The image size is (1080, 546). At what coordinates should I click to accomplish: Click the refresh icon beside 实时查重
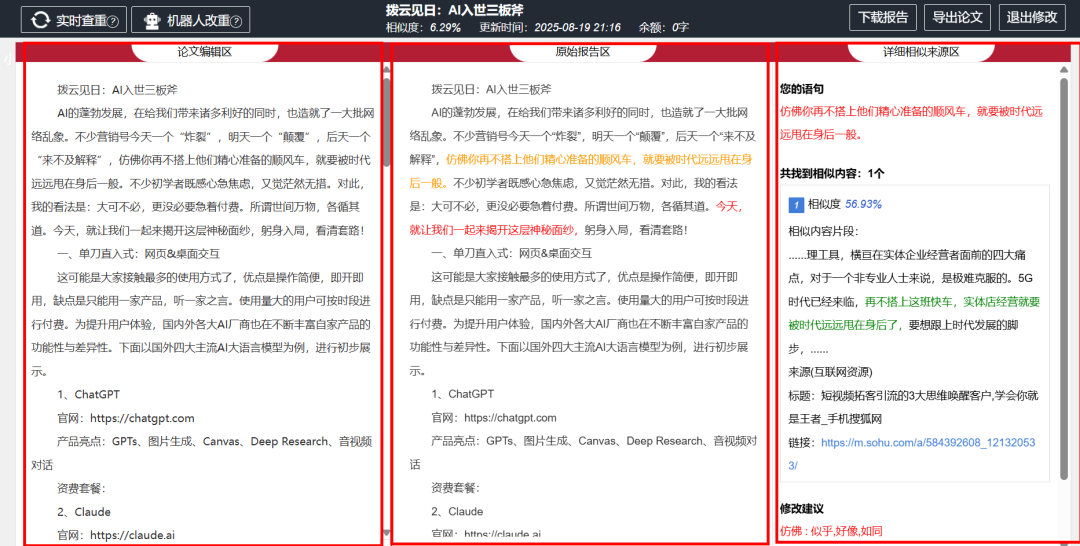pos(41,20)
